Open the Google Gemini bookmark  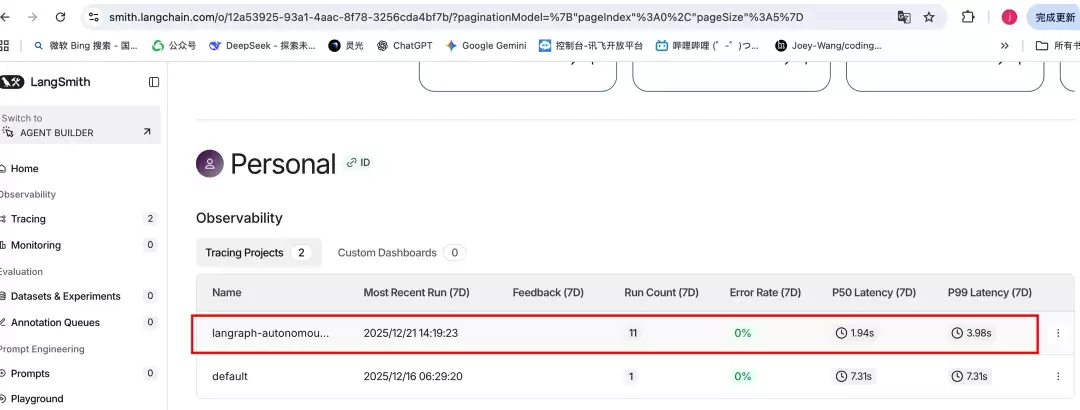(x=486, y=45)
